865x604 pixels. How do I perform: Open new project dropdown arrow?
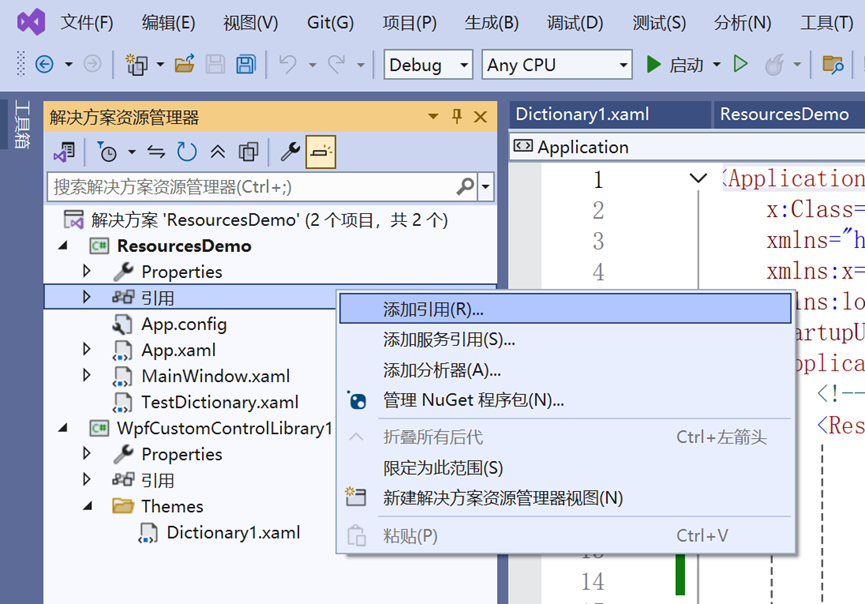tap(160, 65)
